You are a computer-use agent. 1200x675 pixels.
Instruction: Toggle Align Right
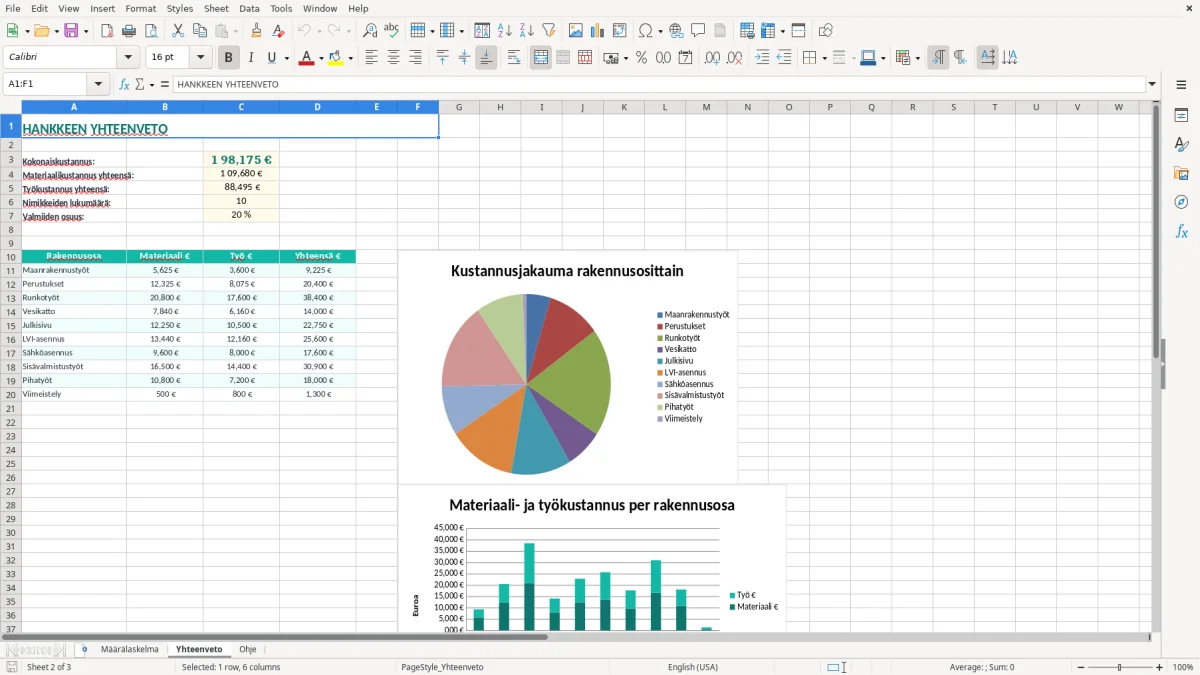click(x=416, y=58)
